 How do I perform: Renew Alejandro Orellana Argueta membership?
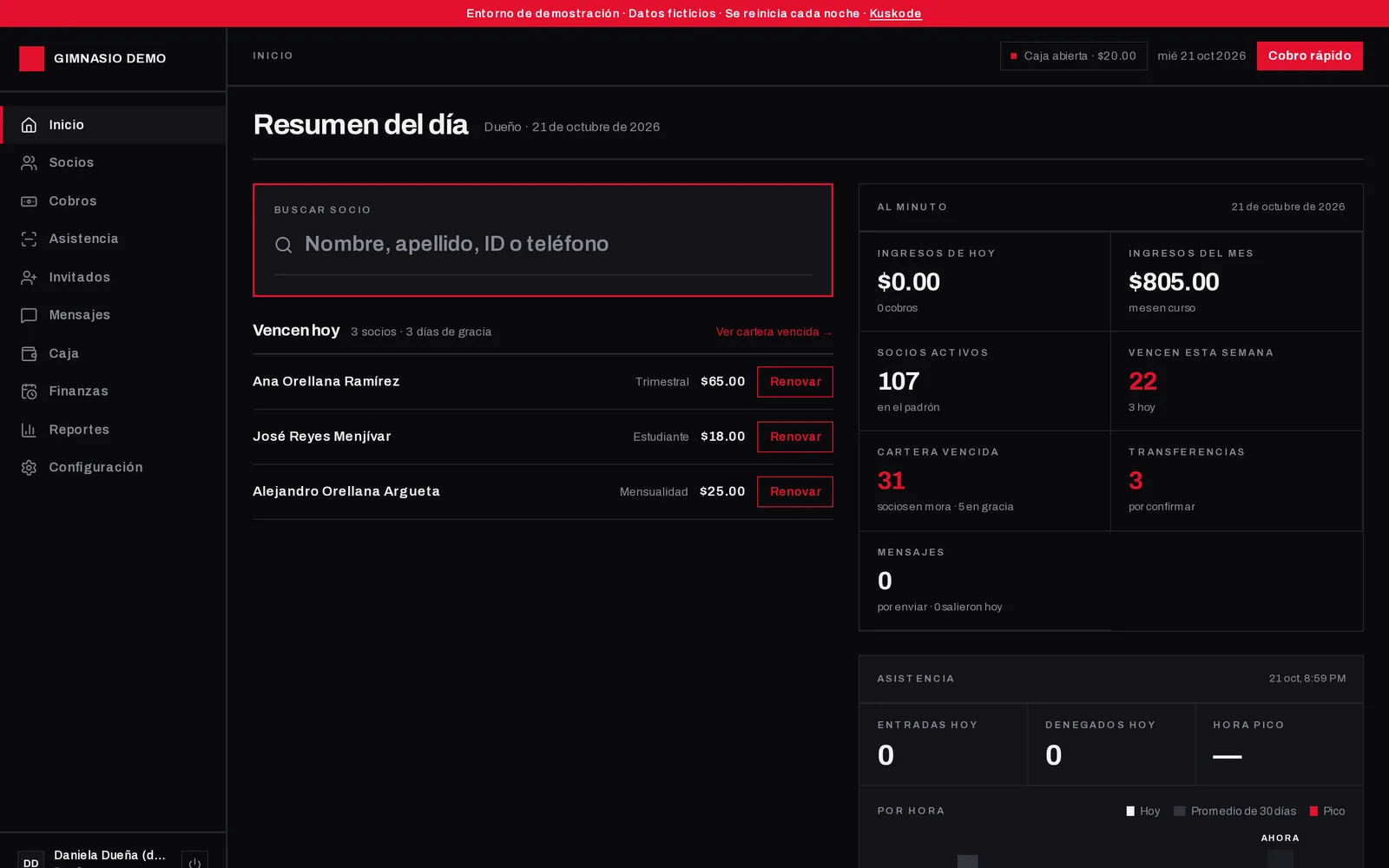795,491
